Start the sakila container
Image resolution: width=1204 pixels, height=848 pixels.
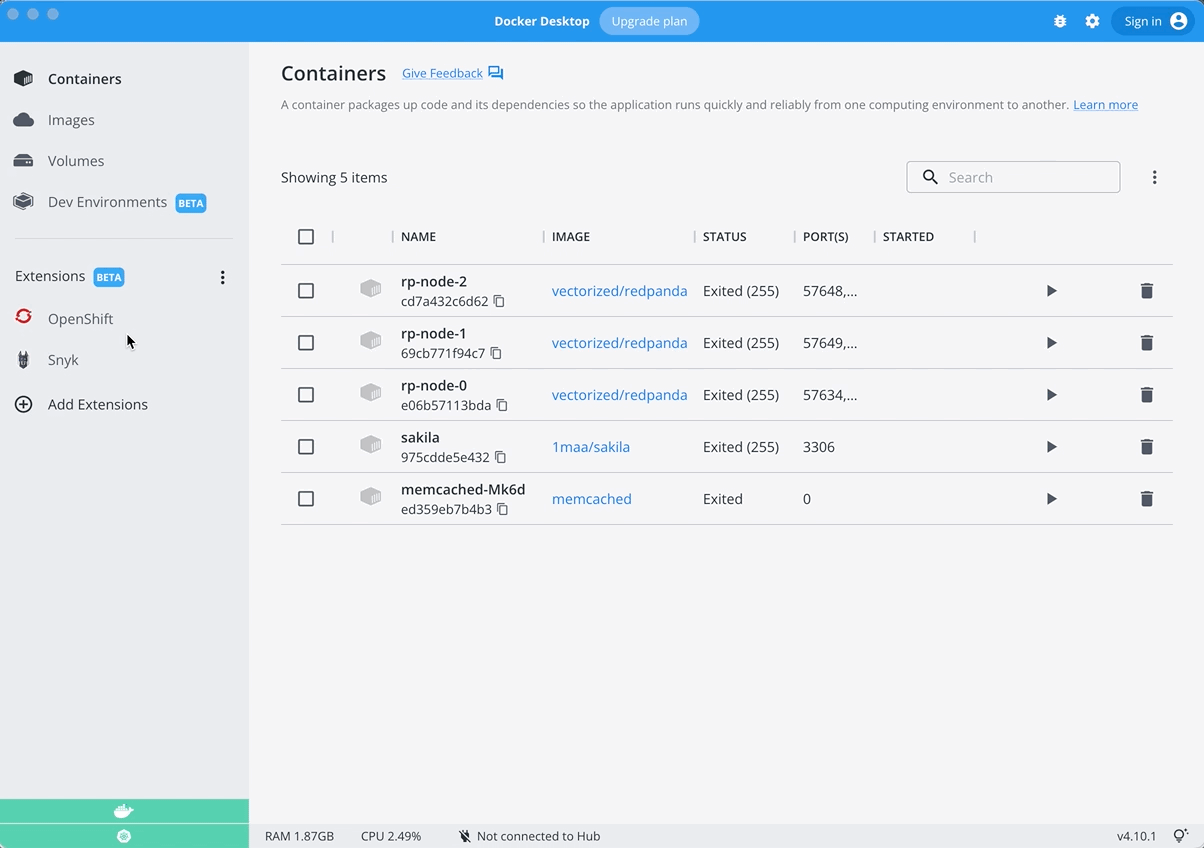pyautogui.click(x=1051, y=447)
